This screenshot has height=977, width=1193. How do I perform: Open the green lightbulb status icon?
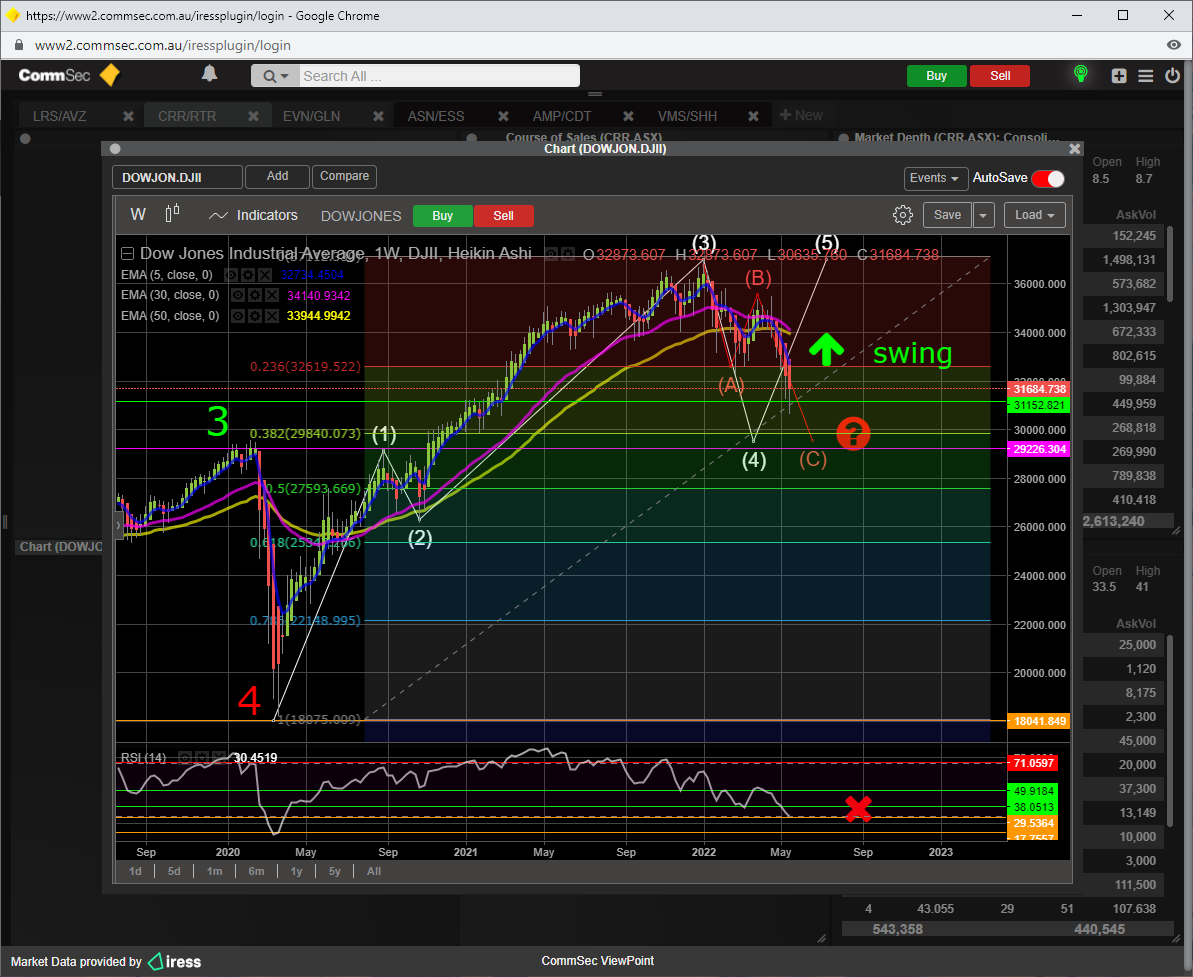1080,74
